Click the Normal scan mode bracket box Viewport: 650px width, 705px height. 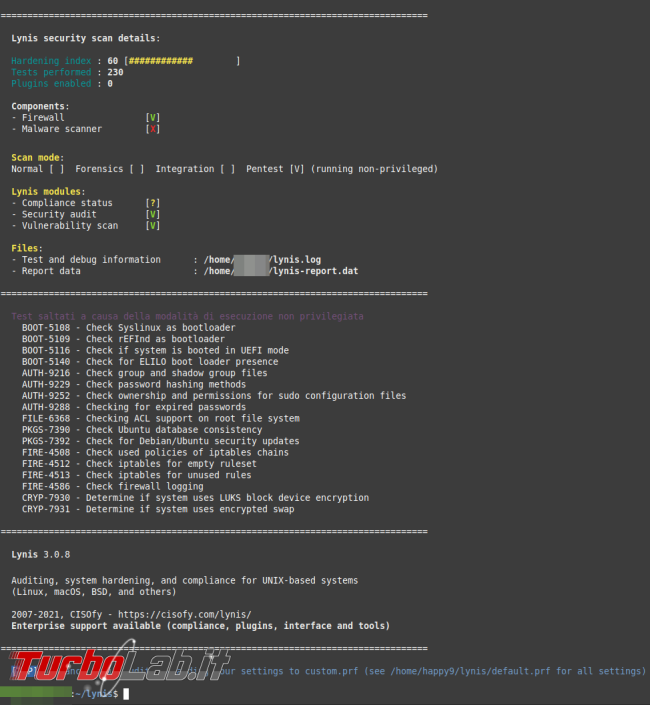(57, 169)
